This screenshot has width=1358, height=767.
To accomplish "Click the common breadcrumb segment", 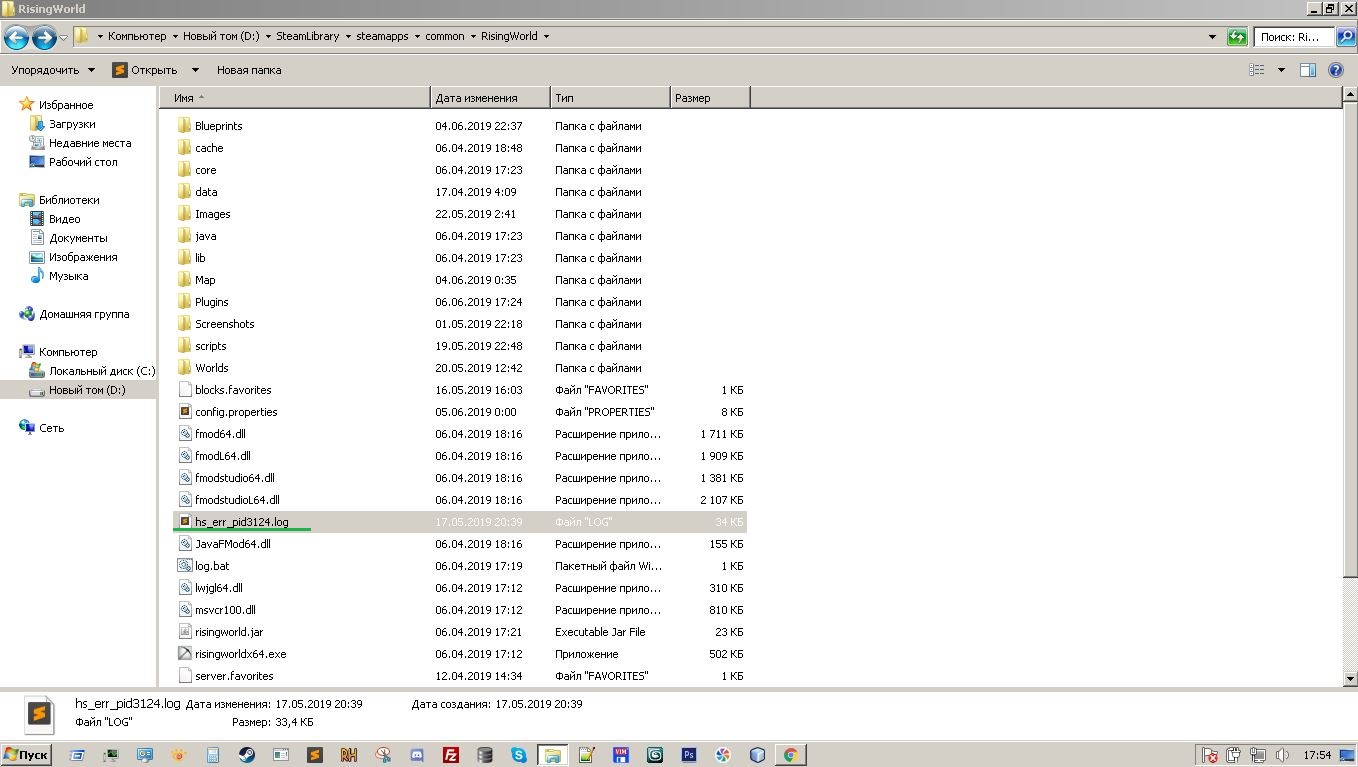I will tap(445, 36).
